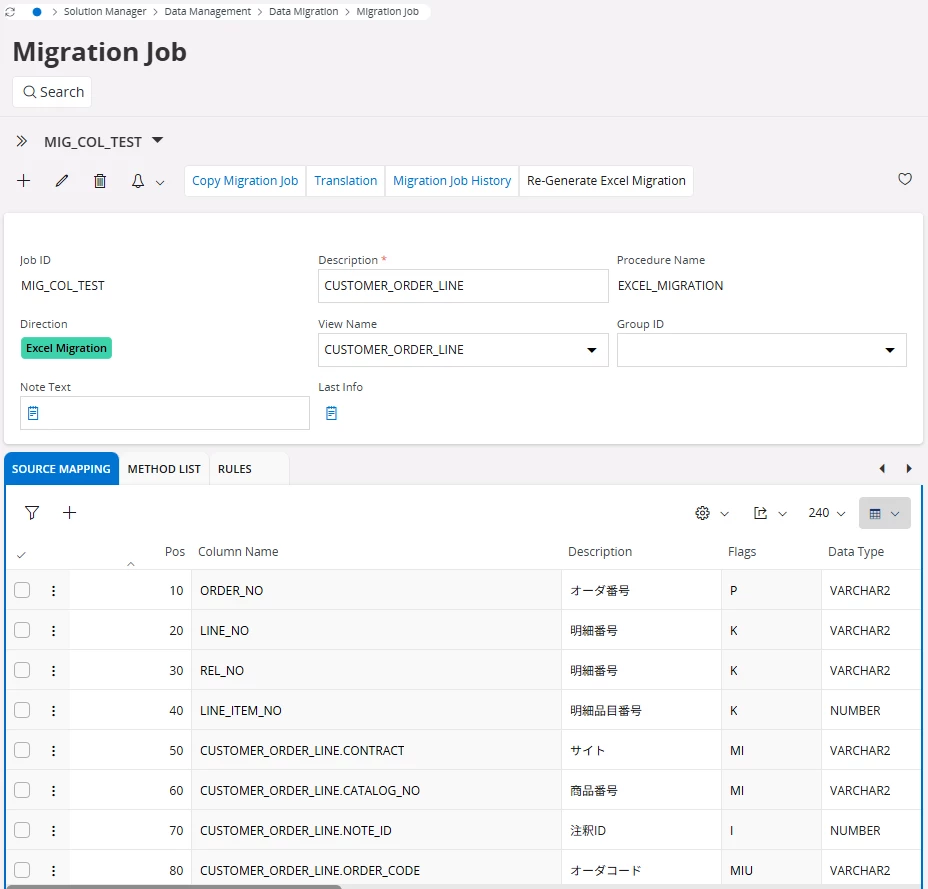The image size is (928, 889).
Task: Open the three-dot menu for ORDER_NO row
Action: 53,591
